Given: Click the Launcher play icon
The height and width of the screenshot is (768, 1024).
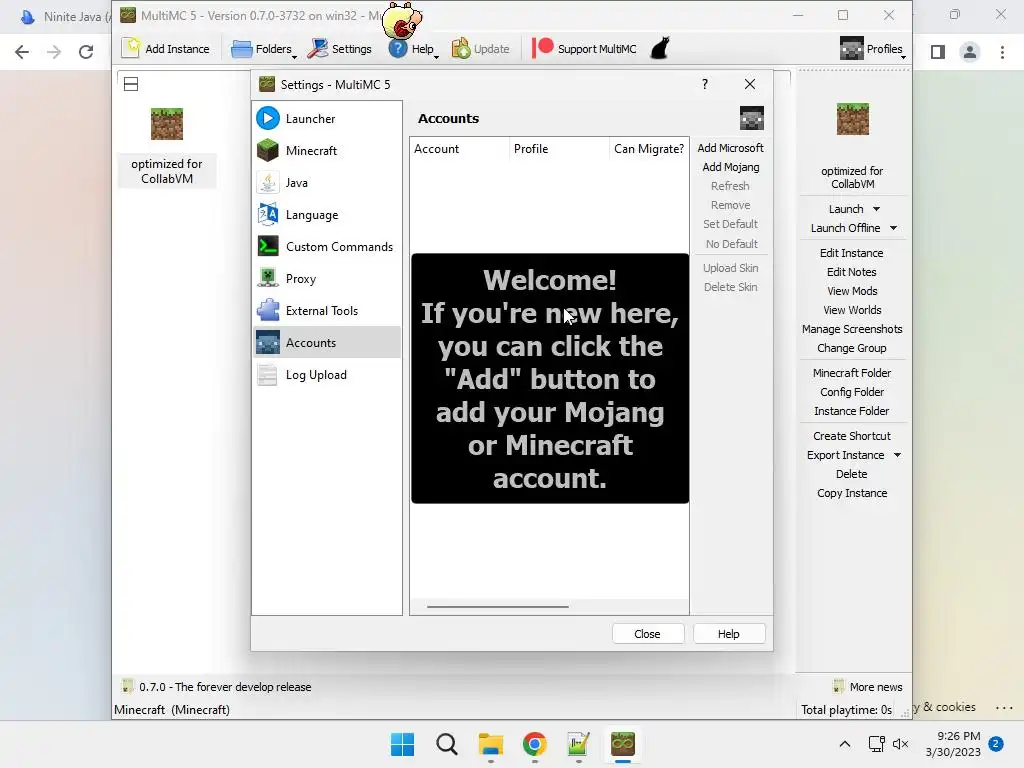Looking at the screenshot, I should pos(268,118).
